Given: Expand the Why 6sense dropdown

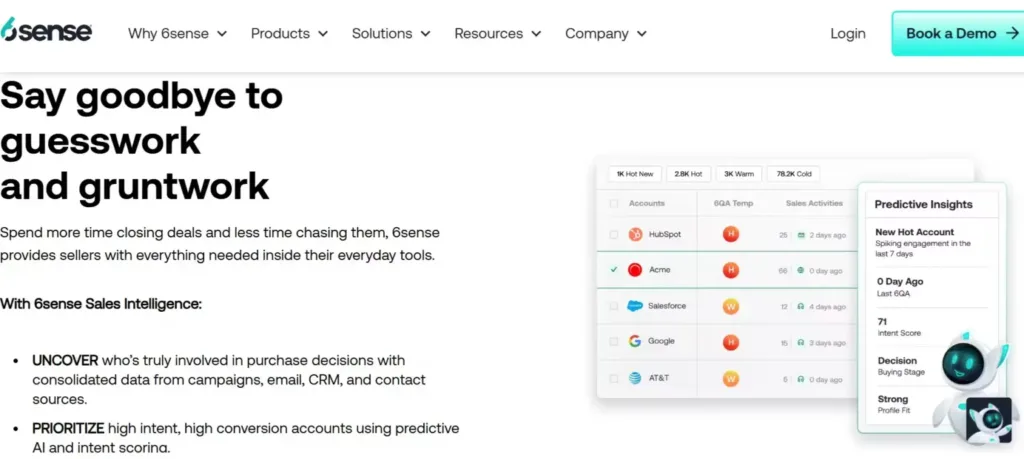Looking at the screenshot, I should (177, 33).
